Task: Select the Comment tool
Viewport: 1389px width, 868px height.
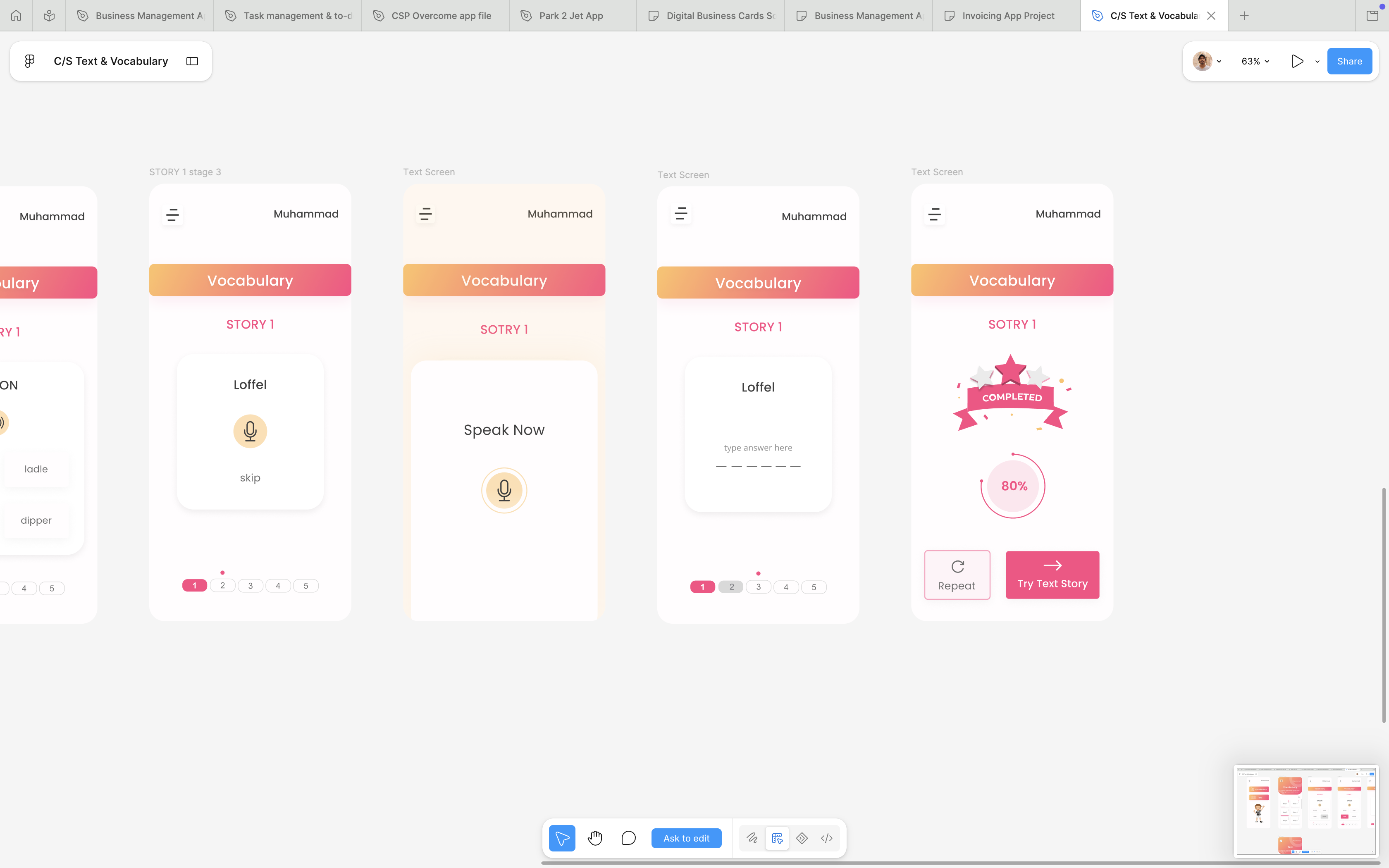Action: pyautogui.click(x=628, y=838)
